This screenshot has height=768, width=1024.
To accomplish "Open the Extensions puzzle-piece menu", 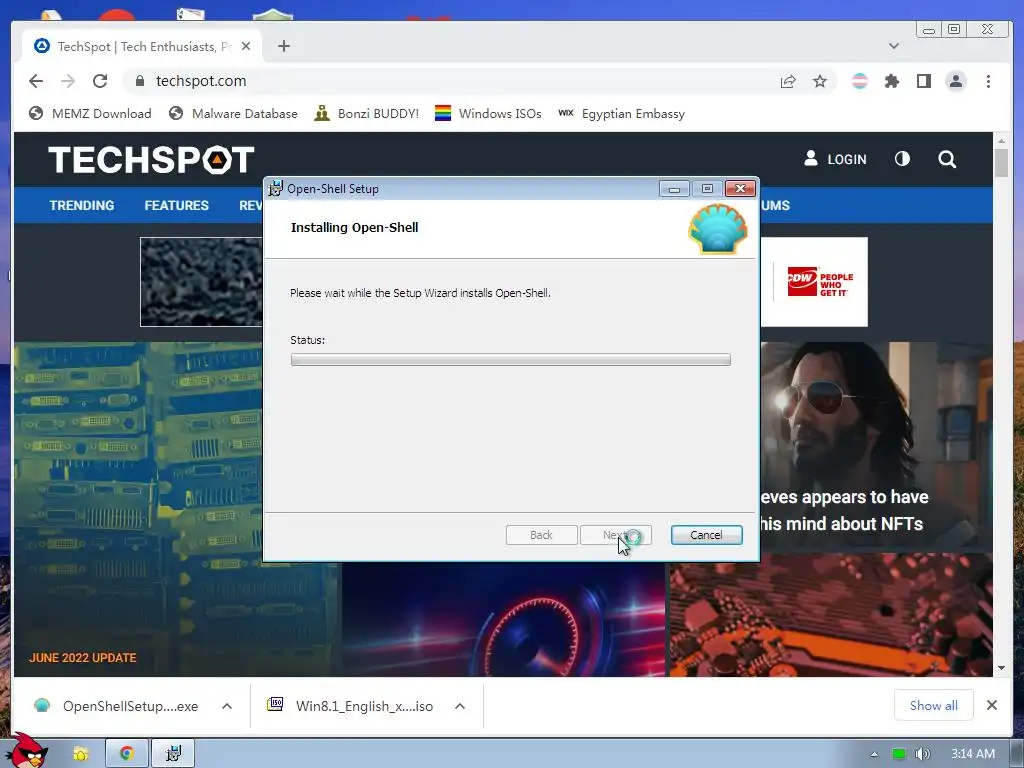I will (x=891, y=81).
